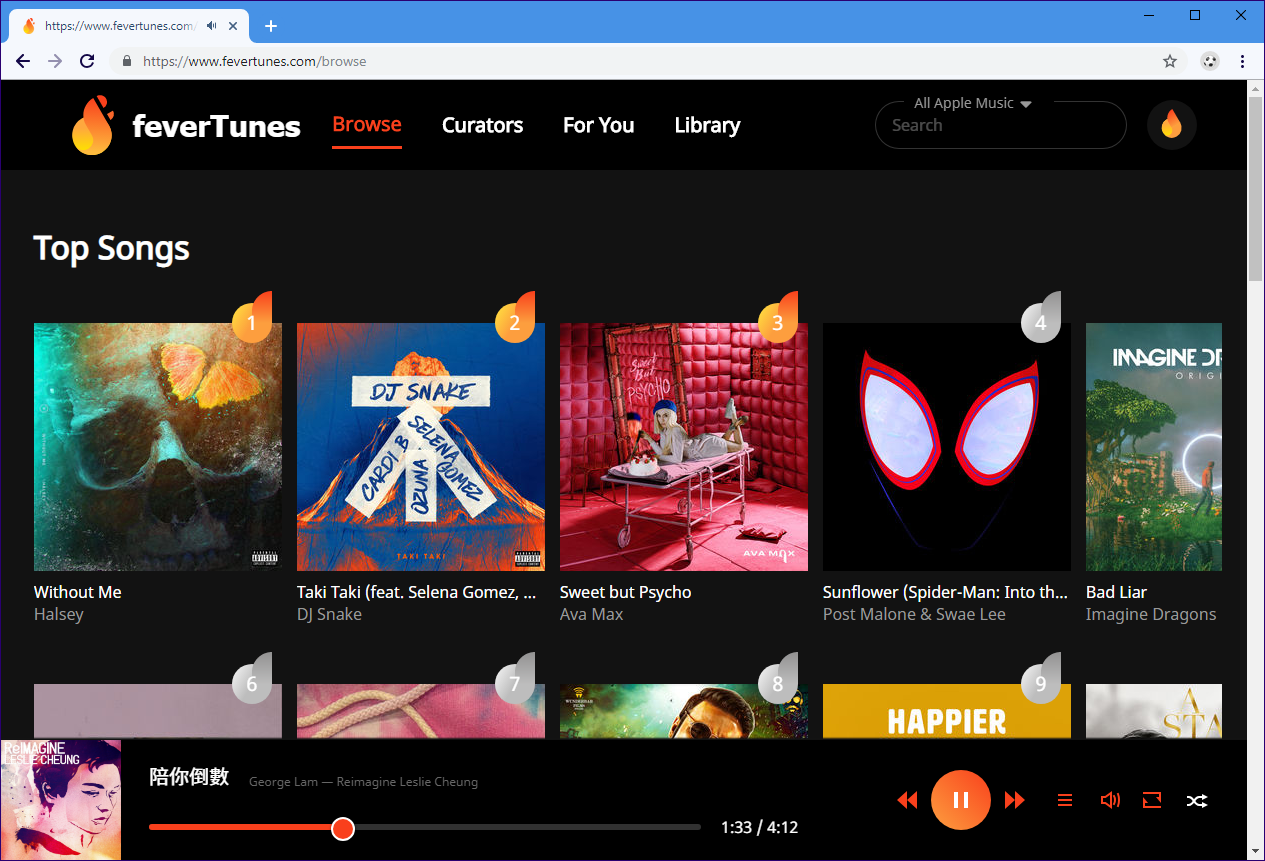1265x861 pixels.
Task: Click the volume speaker icon
Action: [x=1109, y=800]
